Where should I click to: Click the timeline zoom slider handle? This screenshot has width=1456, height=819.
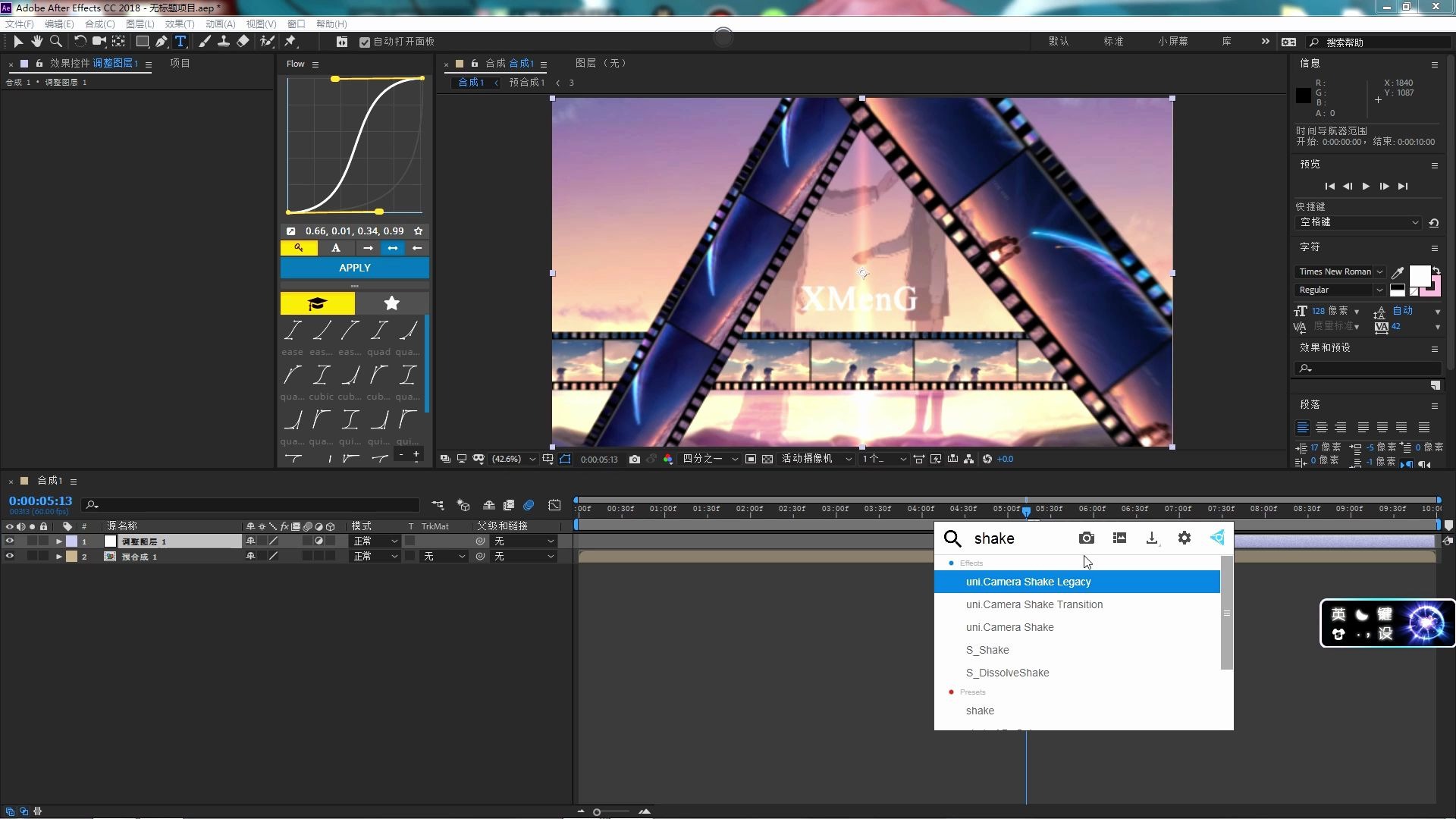click(597, 812)
